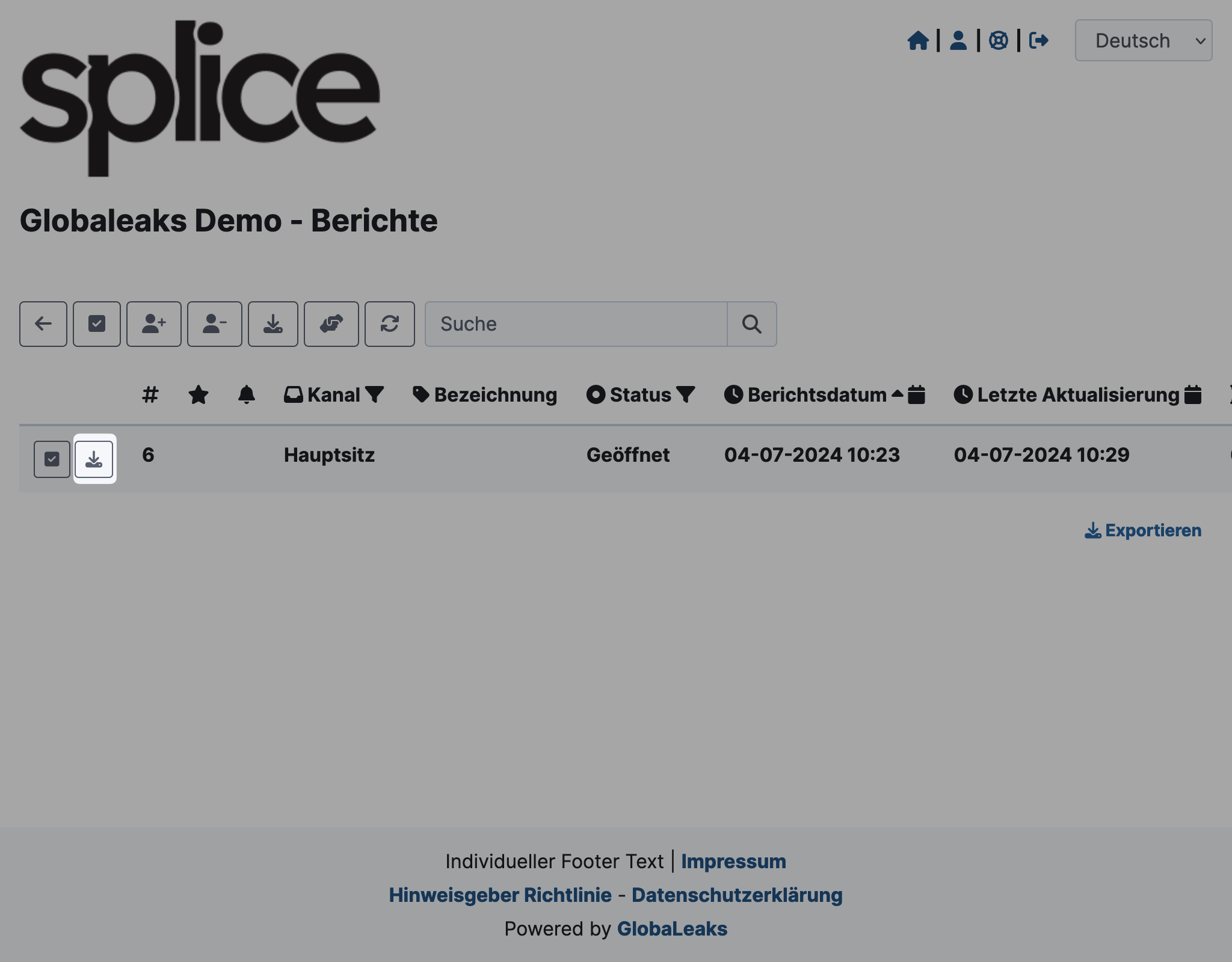The width and height of the screenshot is (1232, 962).
Task: Click the Geöffnet status cell
Action: 627,455
